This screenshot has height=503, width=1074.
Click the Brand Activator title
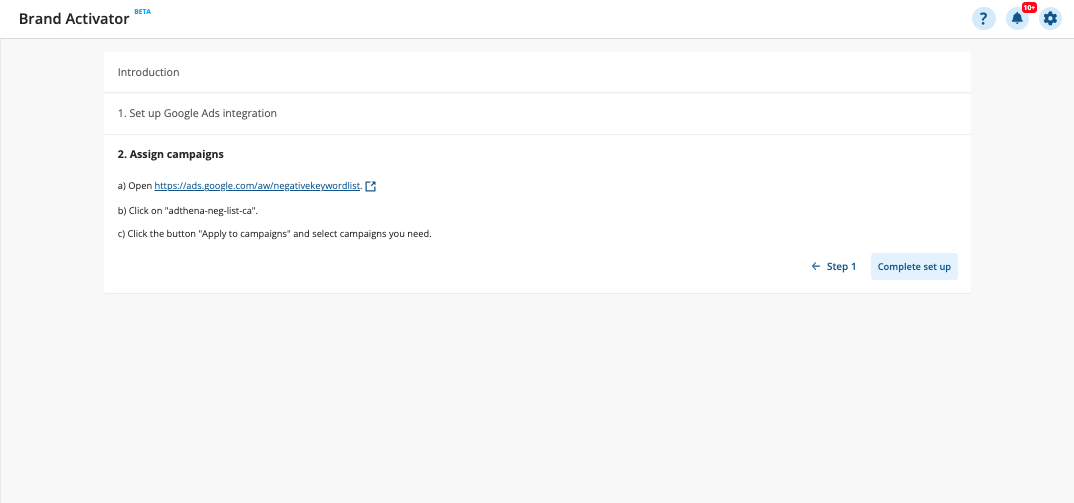tap(74, 19)
